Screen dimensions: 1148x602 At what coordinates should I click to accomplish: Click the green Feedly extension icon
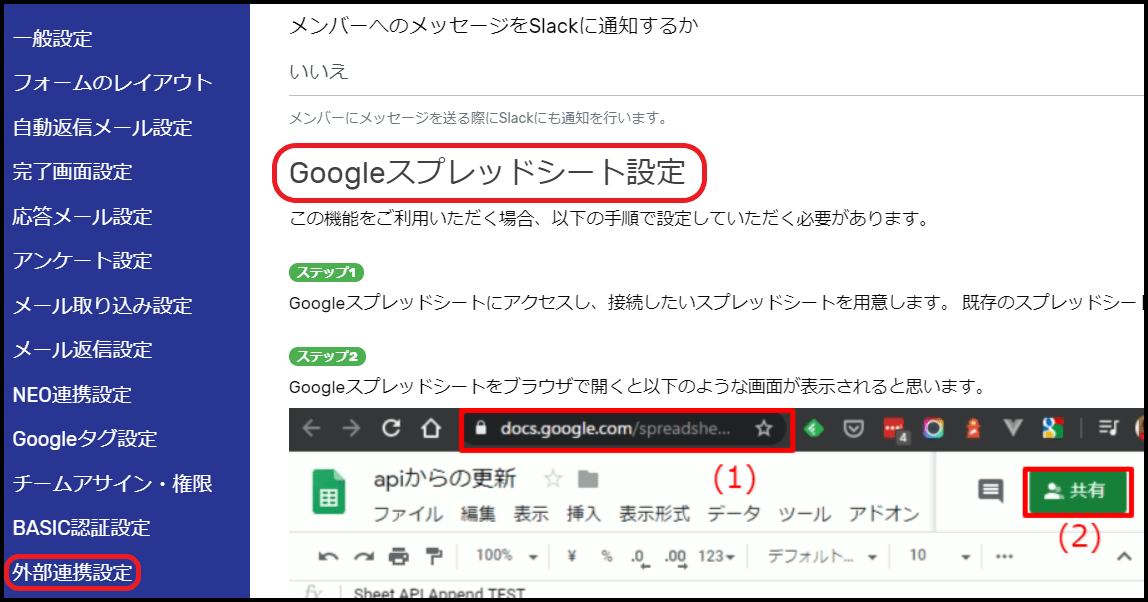[814, 428]
